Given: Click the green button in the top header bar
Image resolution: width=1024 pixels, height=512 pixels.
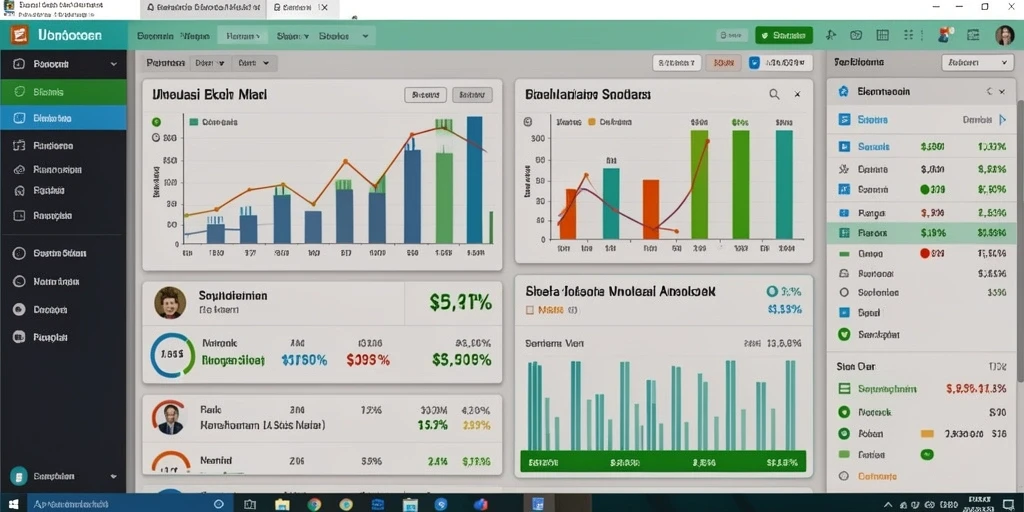Looking at the screenshot, I should click(x=784, y=35).
